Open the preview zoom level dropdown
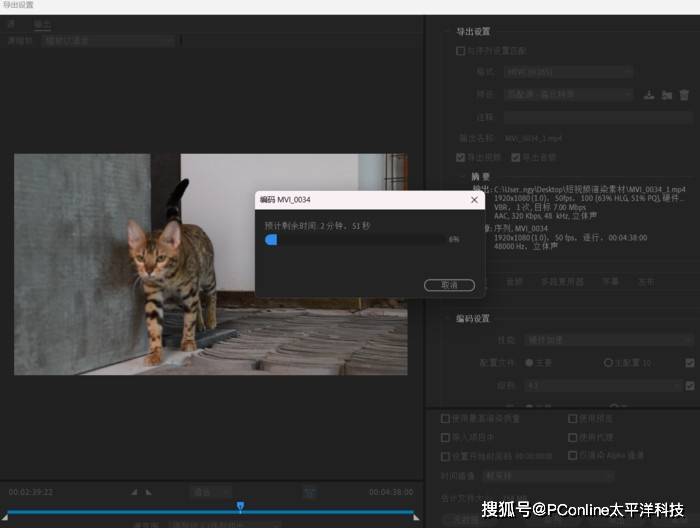700x528 pixels. click(x=211, y=492)
